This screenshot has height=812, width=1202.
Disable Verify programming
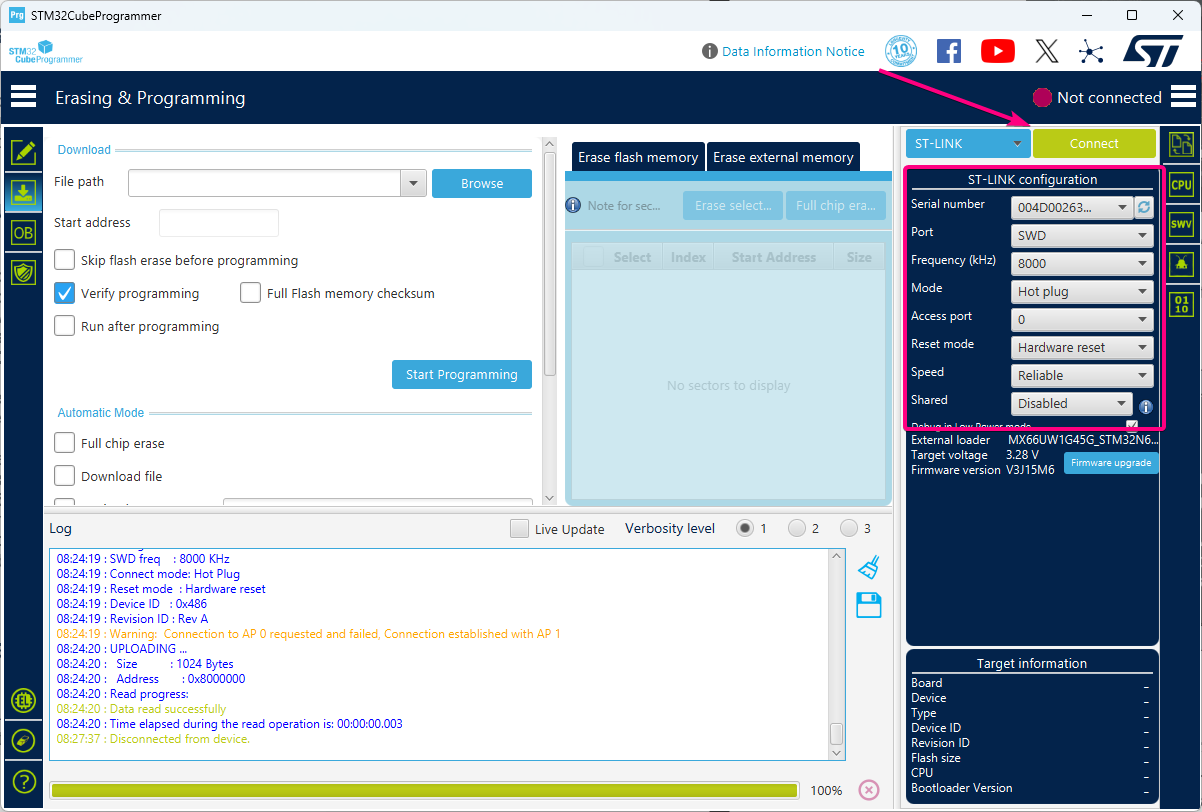(64, 293)
